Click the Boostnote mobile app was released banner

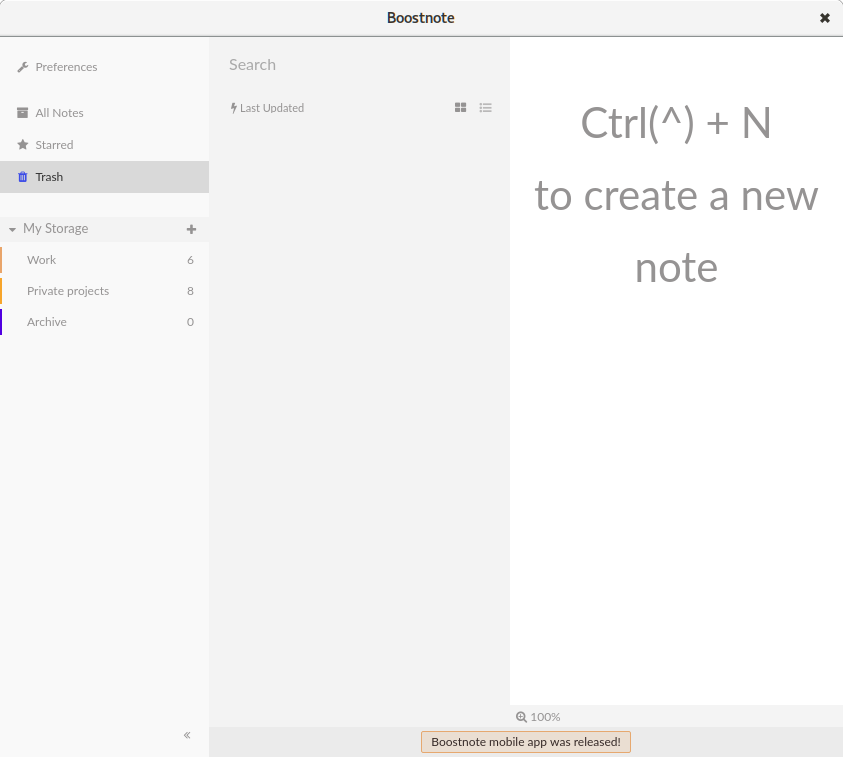(x=526, y=742)
